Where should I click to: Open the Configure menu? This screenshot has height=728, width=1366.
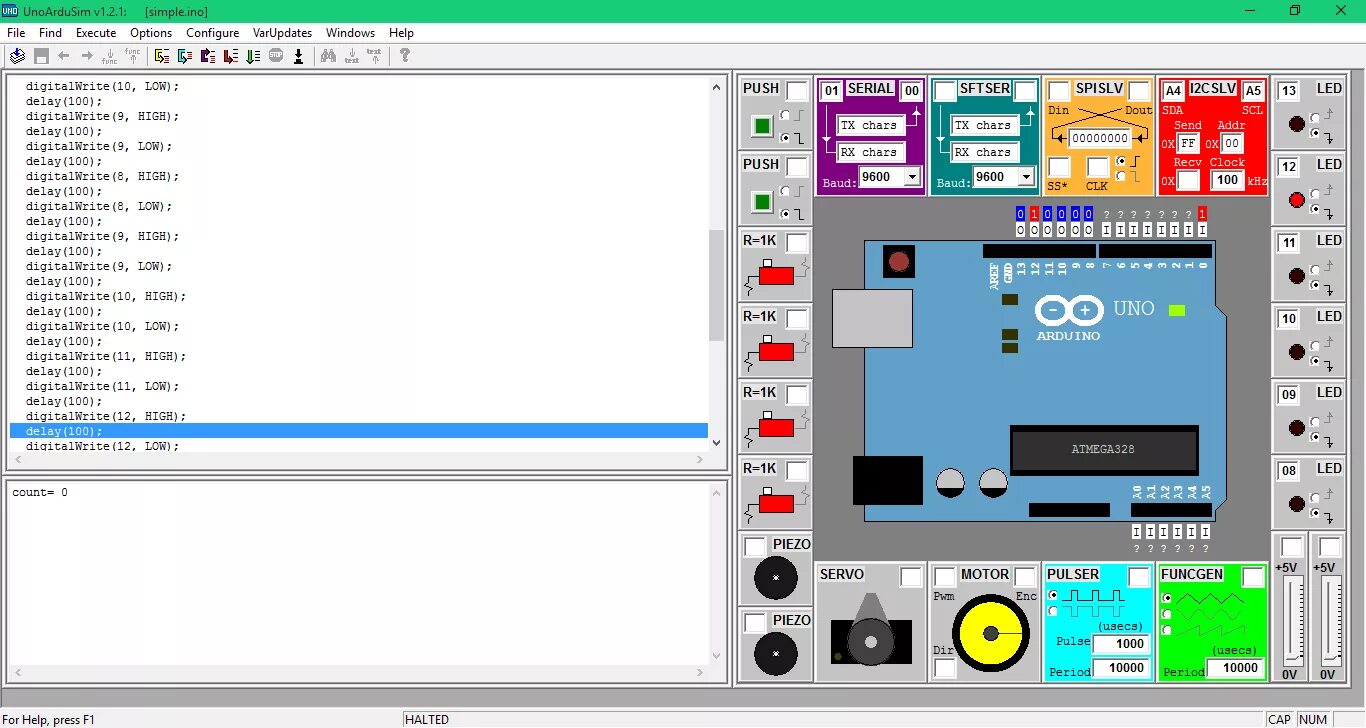pos(213,33)
